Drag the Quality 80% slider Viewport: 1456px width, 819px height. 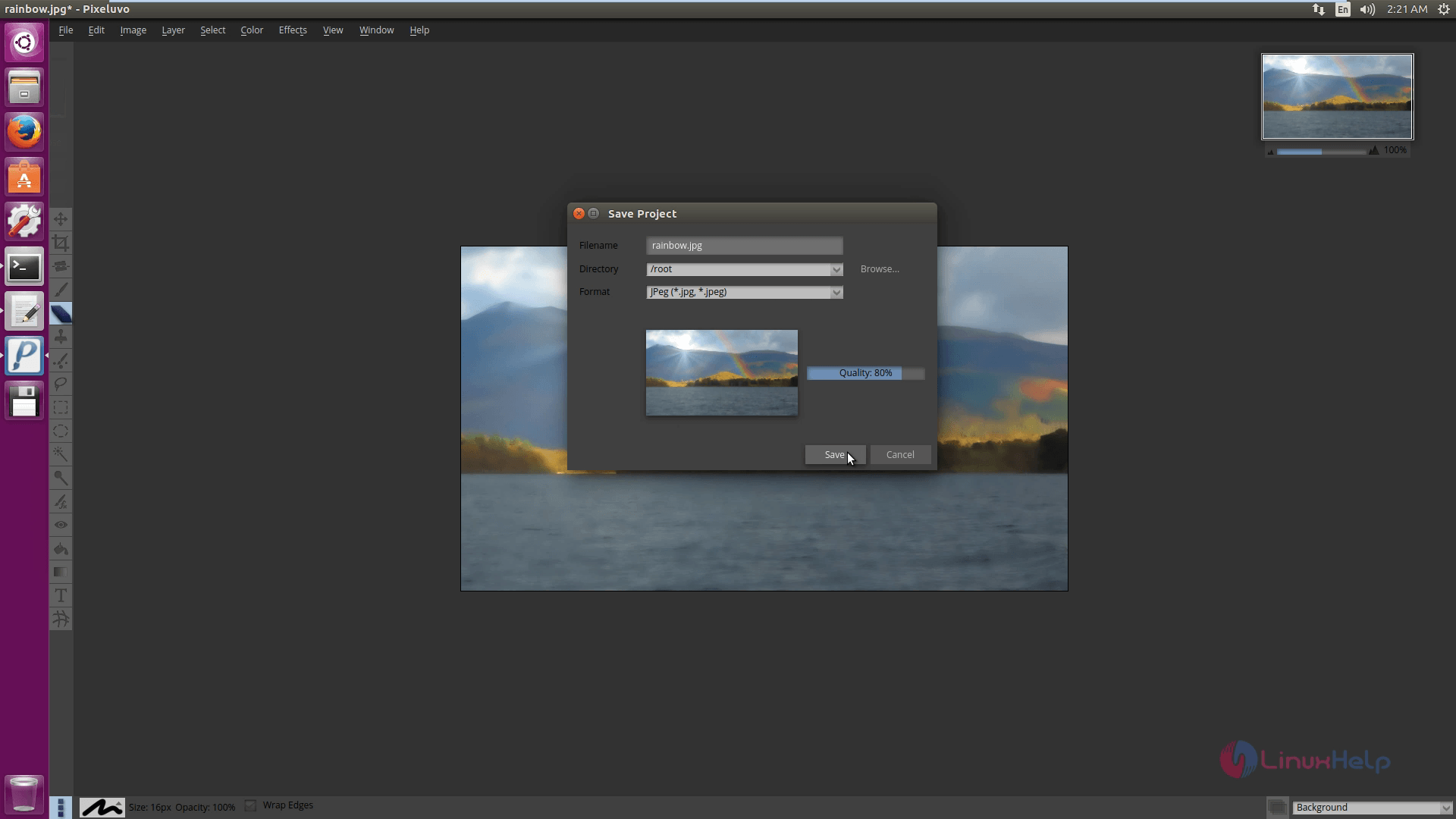pyautogui.click(x=864, y=372)
